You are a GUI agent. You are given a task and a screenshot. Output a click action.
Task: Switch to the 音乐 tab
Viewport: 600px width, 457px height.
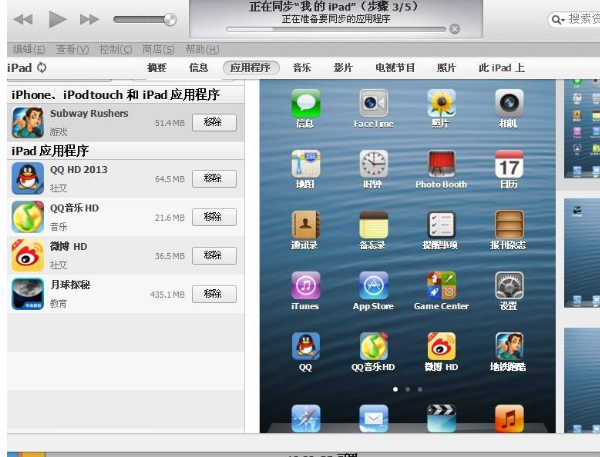(302, 68)
